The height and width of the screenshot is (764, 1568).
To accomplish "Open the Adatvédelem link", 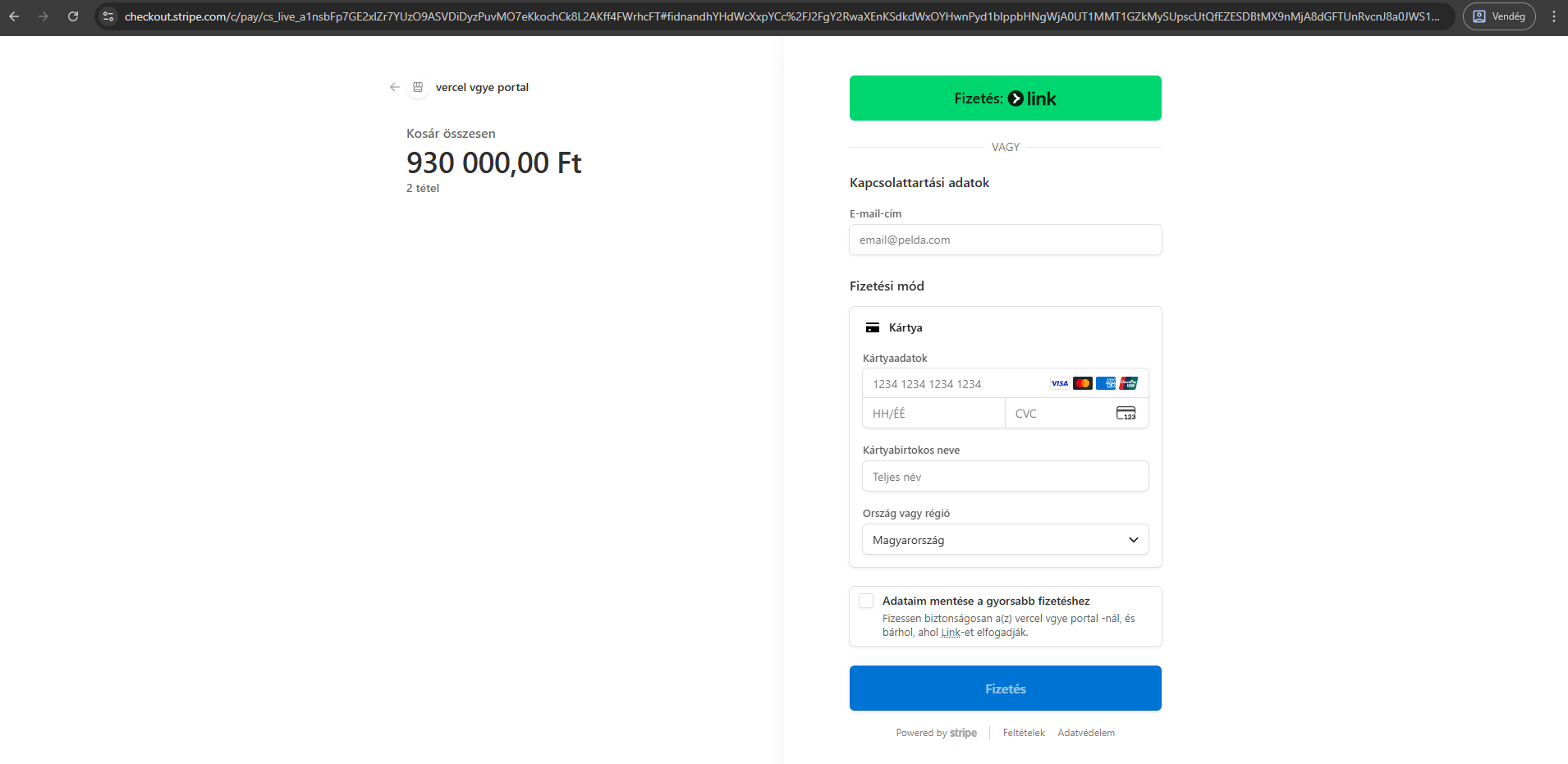I will click(1085, 733).
